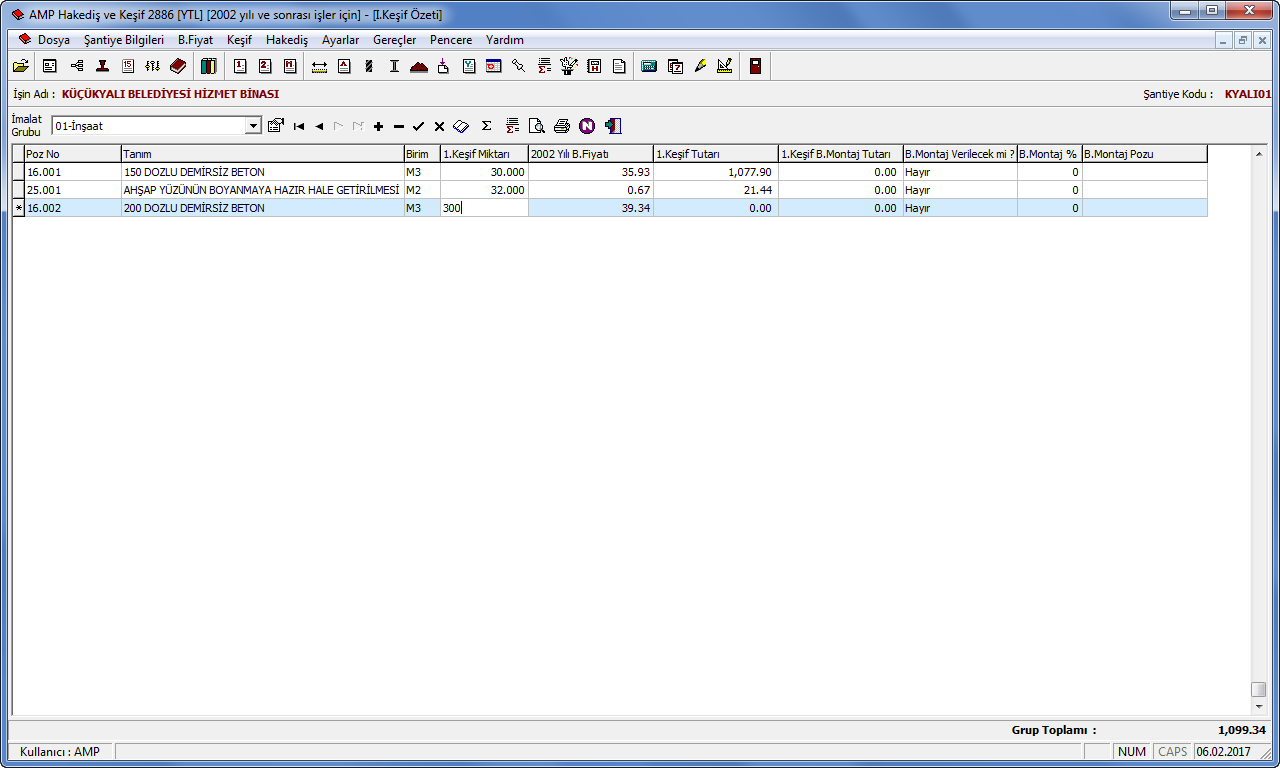
Task: Click the printer icon in record toolbar
Action: click(562, 126)
